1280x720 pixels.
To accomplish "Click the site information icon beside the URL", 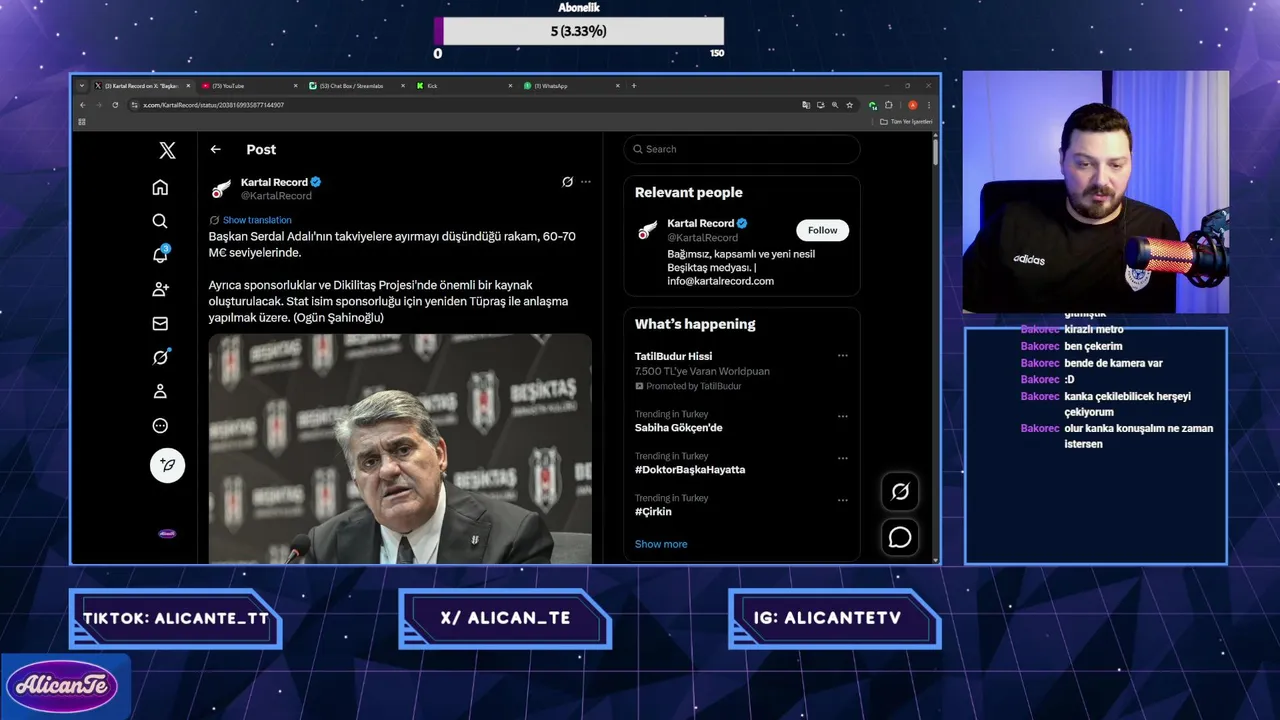I will (135, 105).
